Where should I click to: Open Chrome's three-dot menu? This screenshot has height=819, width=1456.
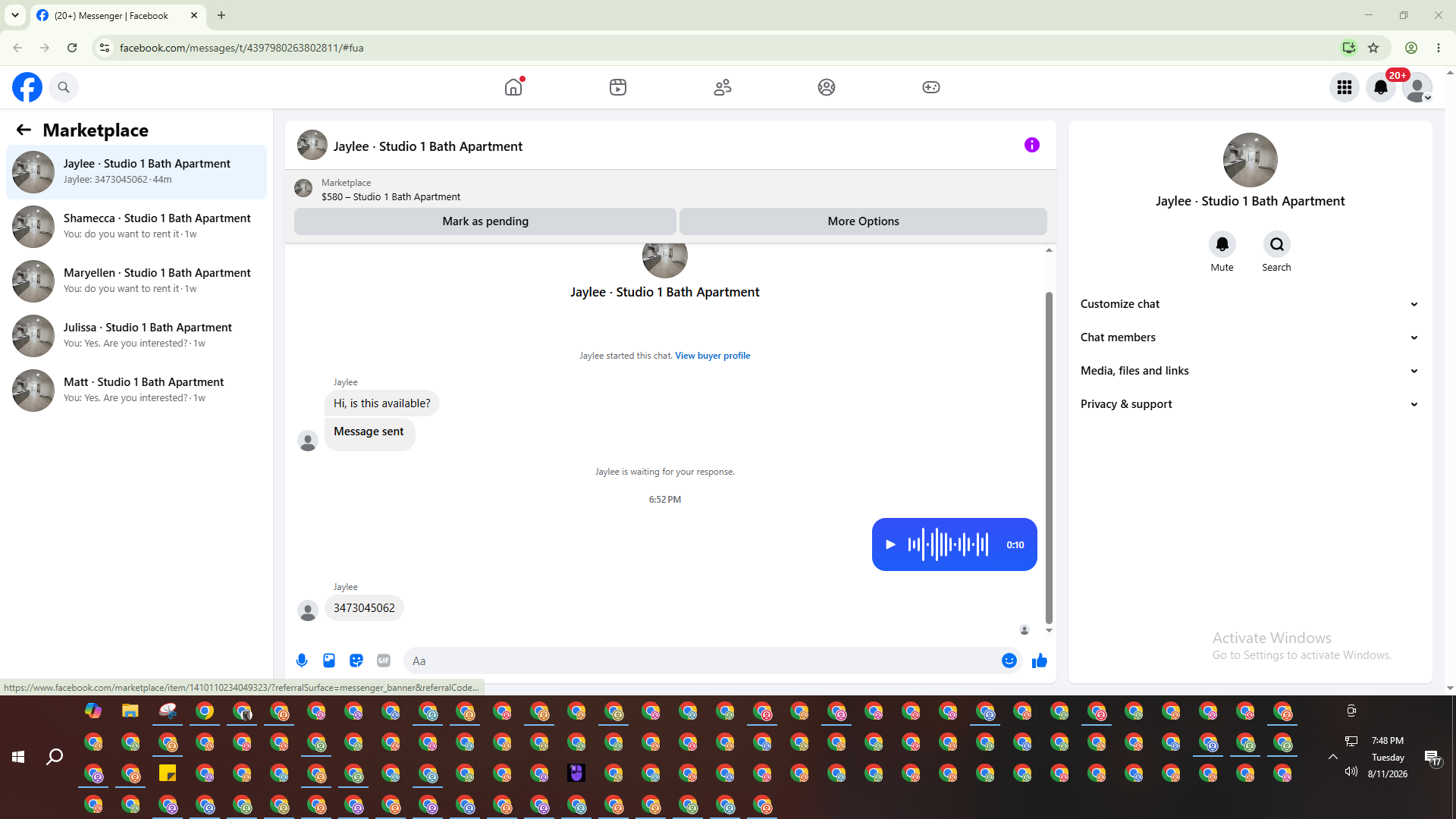point(1439,48)
